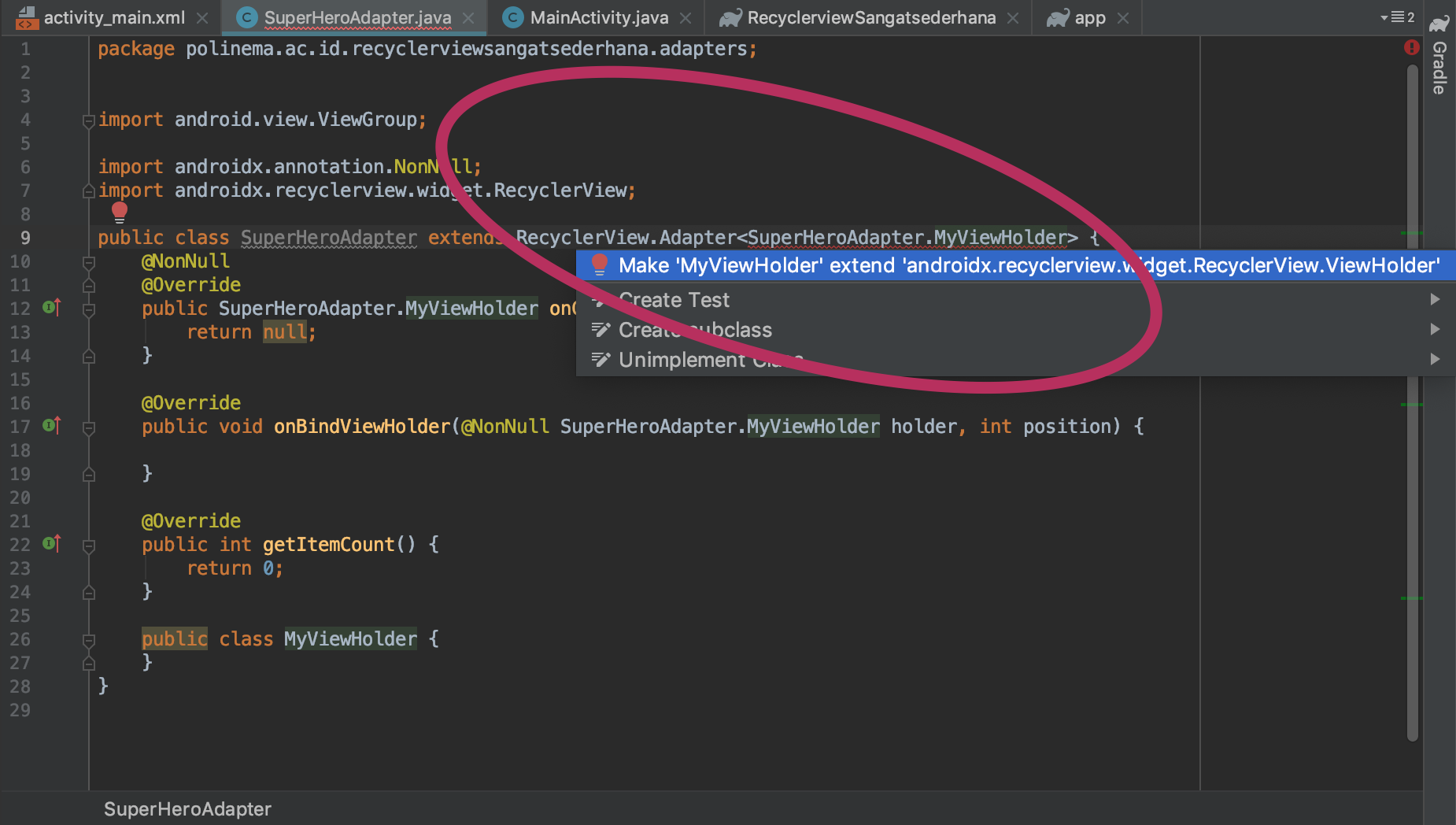1456x825 pixels.
Task: Choose Create Test intention
Action: (1015, 299)
